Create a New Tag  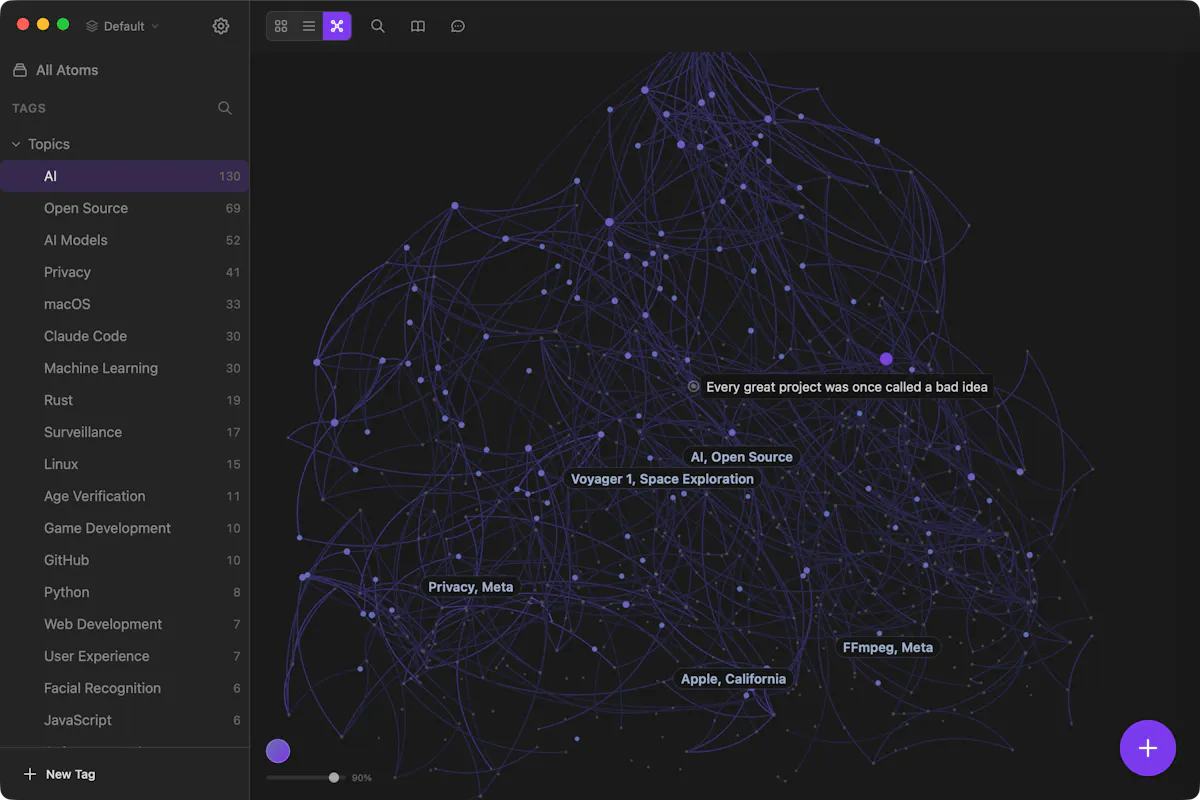click(60, 774)
